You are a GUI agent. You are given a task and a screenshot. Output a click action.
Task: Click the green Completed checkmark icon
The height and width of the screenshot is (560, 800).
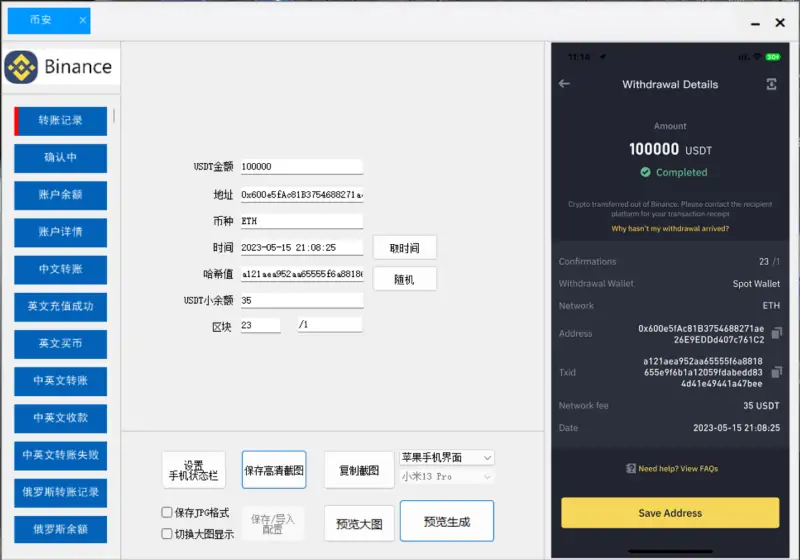(646, 172)
